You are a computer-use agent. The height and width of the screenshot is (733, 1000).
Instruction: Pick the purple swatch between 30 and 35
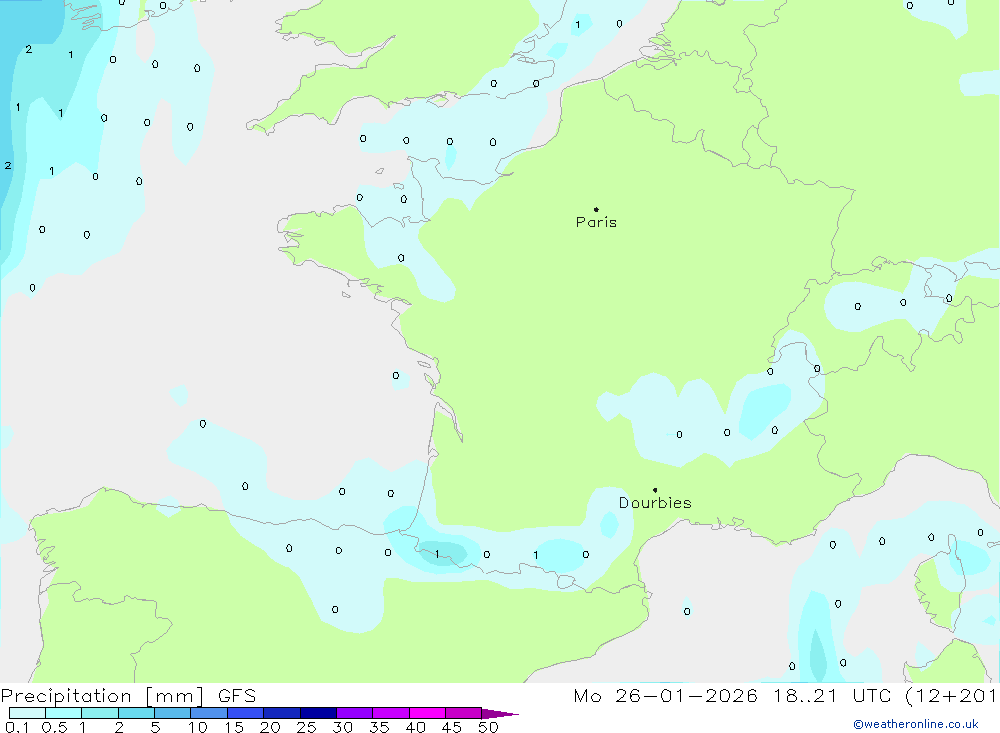[355, 713]
